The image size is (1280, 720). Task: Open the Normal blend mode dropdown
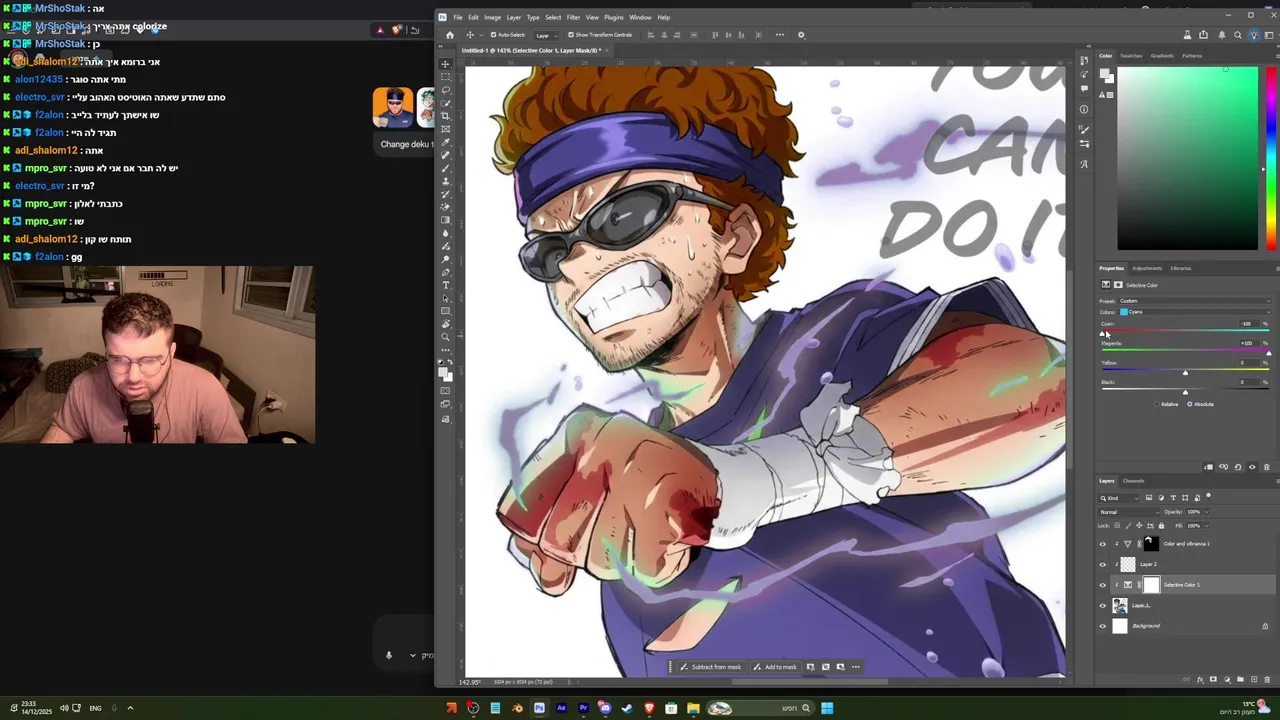[1129, 512]
